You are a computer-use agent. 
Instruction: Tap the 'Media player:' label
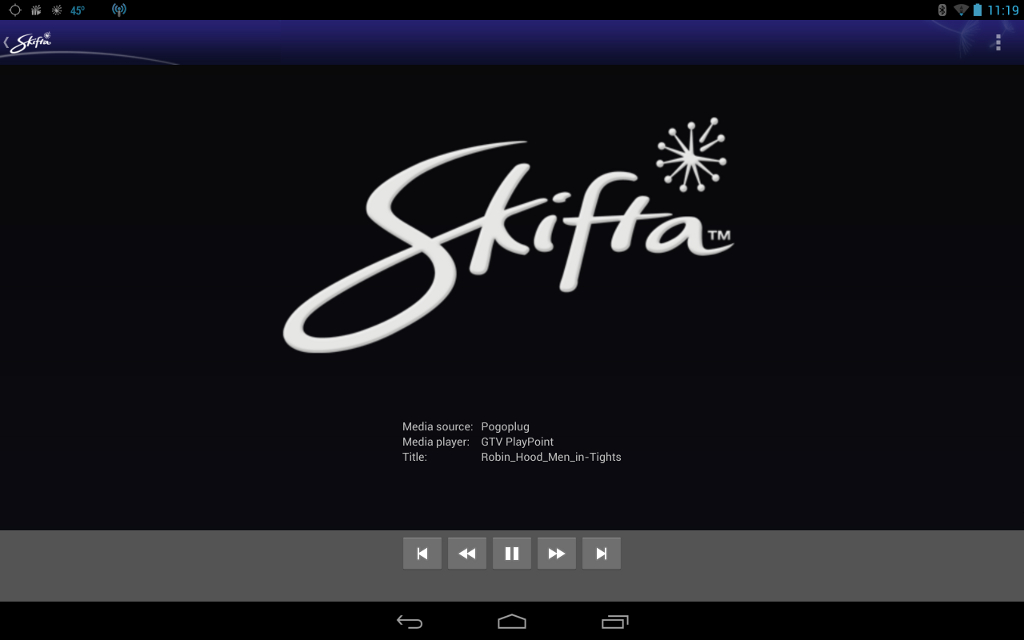436,441
